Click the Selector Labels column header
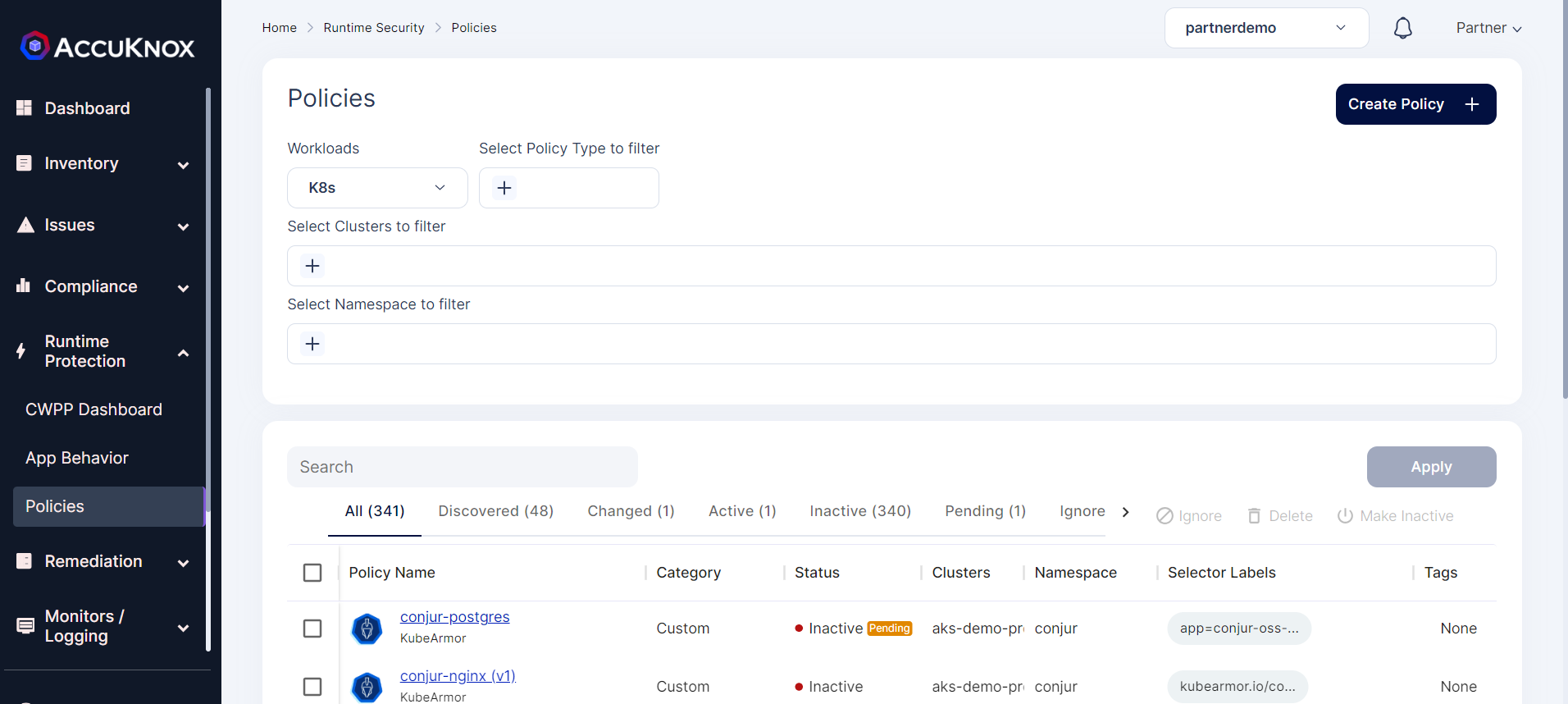This screenshot has width=1568, height=704. pyautogui.click(x=1222, y=573)
